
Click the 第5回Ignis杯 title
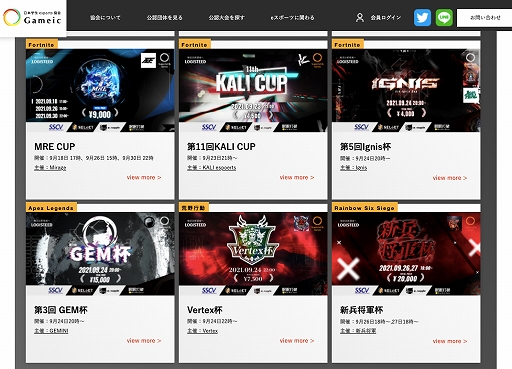click(365, 147)
